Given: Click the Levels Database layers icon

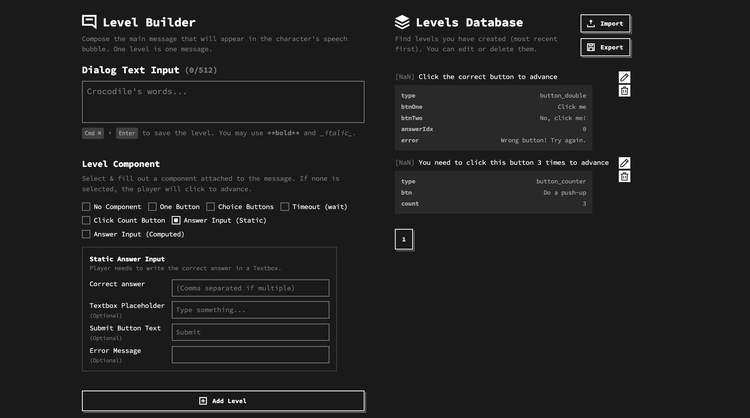Looking at the screenshot, I should tap(402, 22).
